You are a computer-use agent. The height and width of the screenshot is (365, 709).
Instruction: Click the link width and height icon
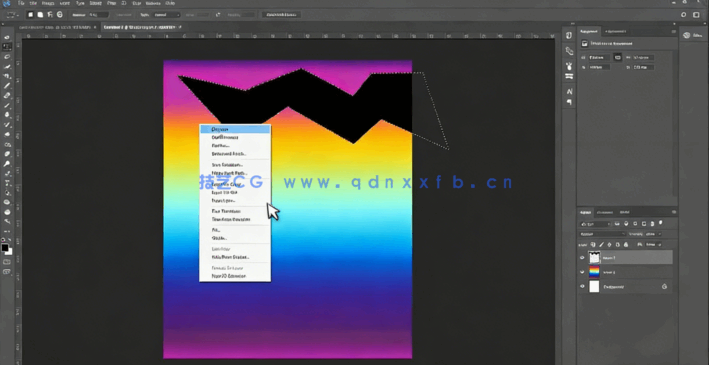(618, 57)
